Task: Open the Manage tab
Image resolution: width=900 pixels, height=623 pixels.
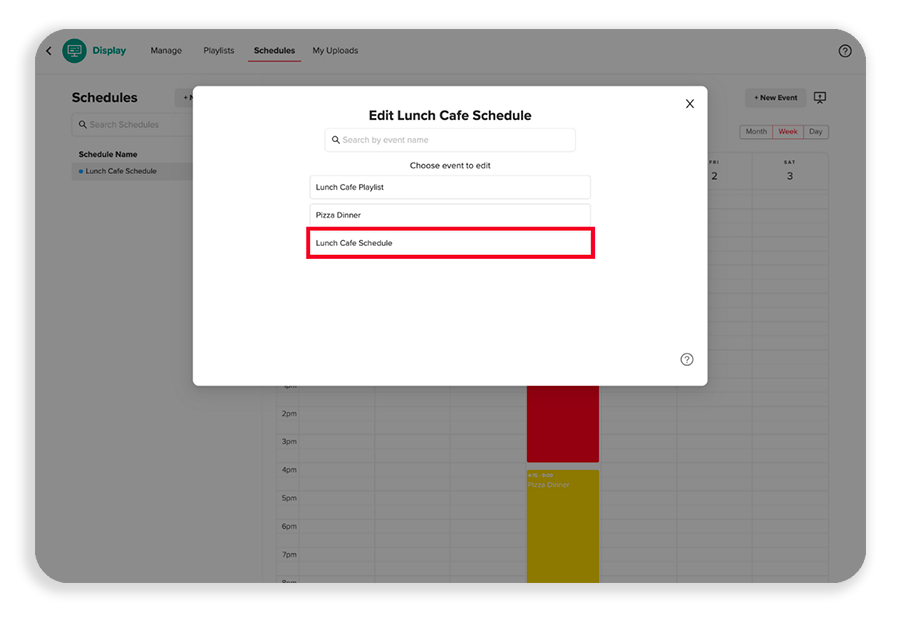Action: point(166,51)
